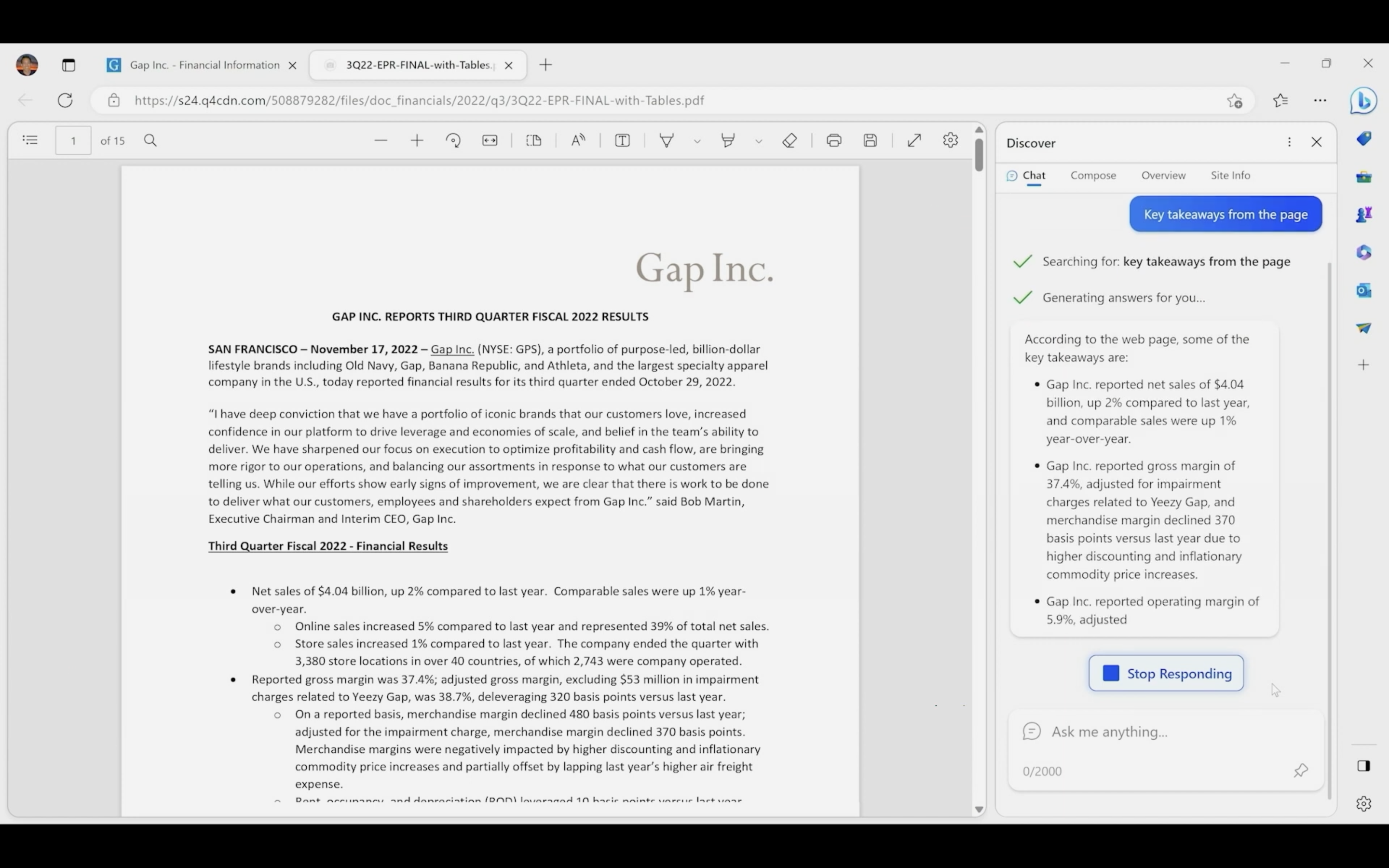Image resolution: width=1389 pixels, height=868 pixels.
Task: Switch to the Overview tab
Action: coord(1163,176)
